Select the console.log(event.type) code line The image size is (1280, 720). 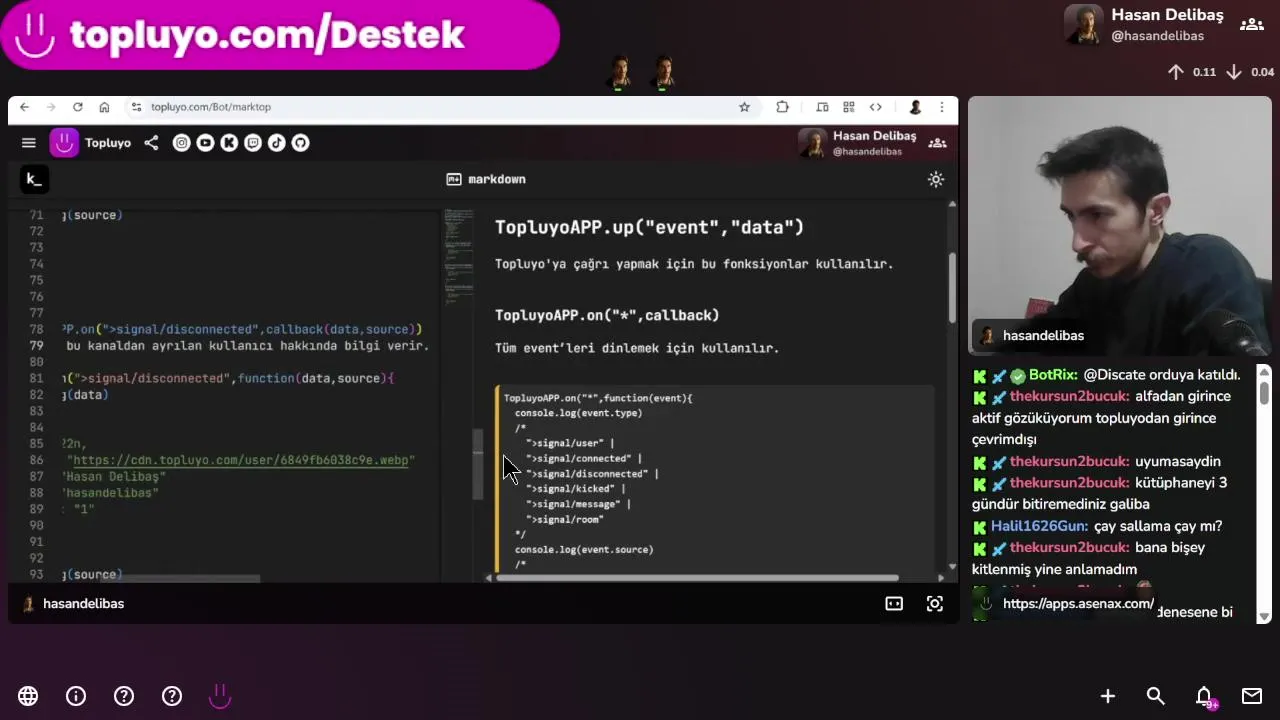(x=578, y=413)
